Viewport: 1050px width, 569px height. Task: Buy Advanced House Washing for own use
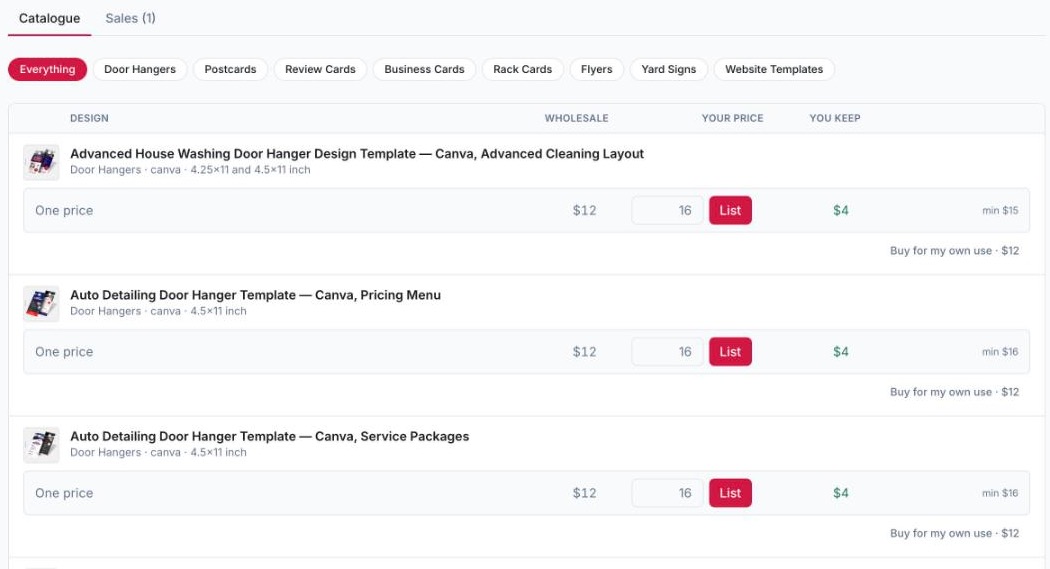click(x=954, y=250)
